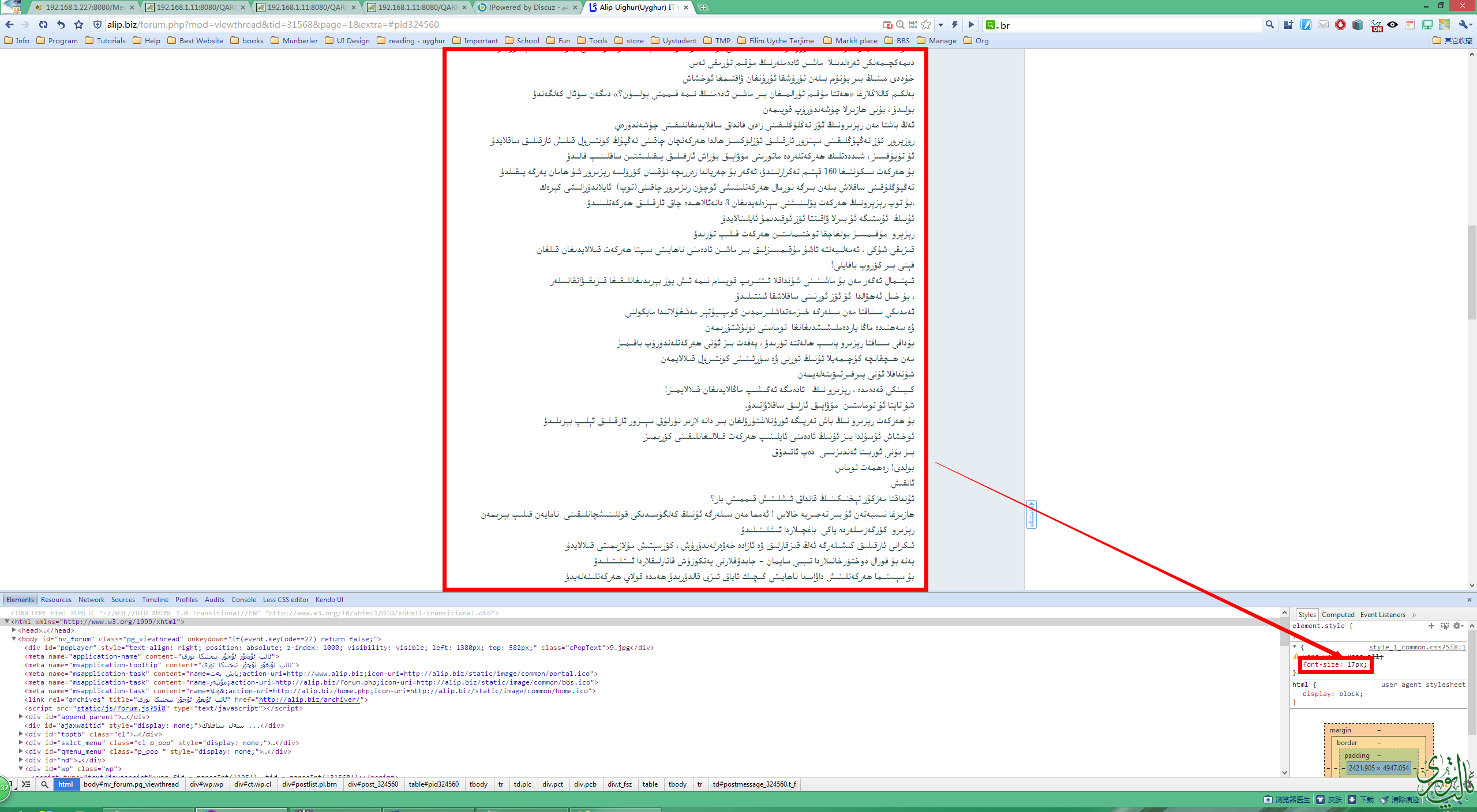Image resolution: width=1477 pixels, height=812 pixels.
Task: Switch to the Powered by Discuz browser tab
Action: point(528,7)
